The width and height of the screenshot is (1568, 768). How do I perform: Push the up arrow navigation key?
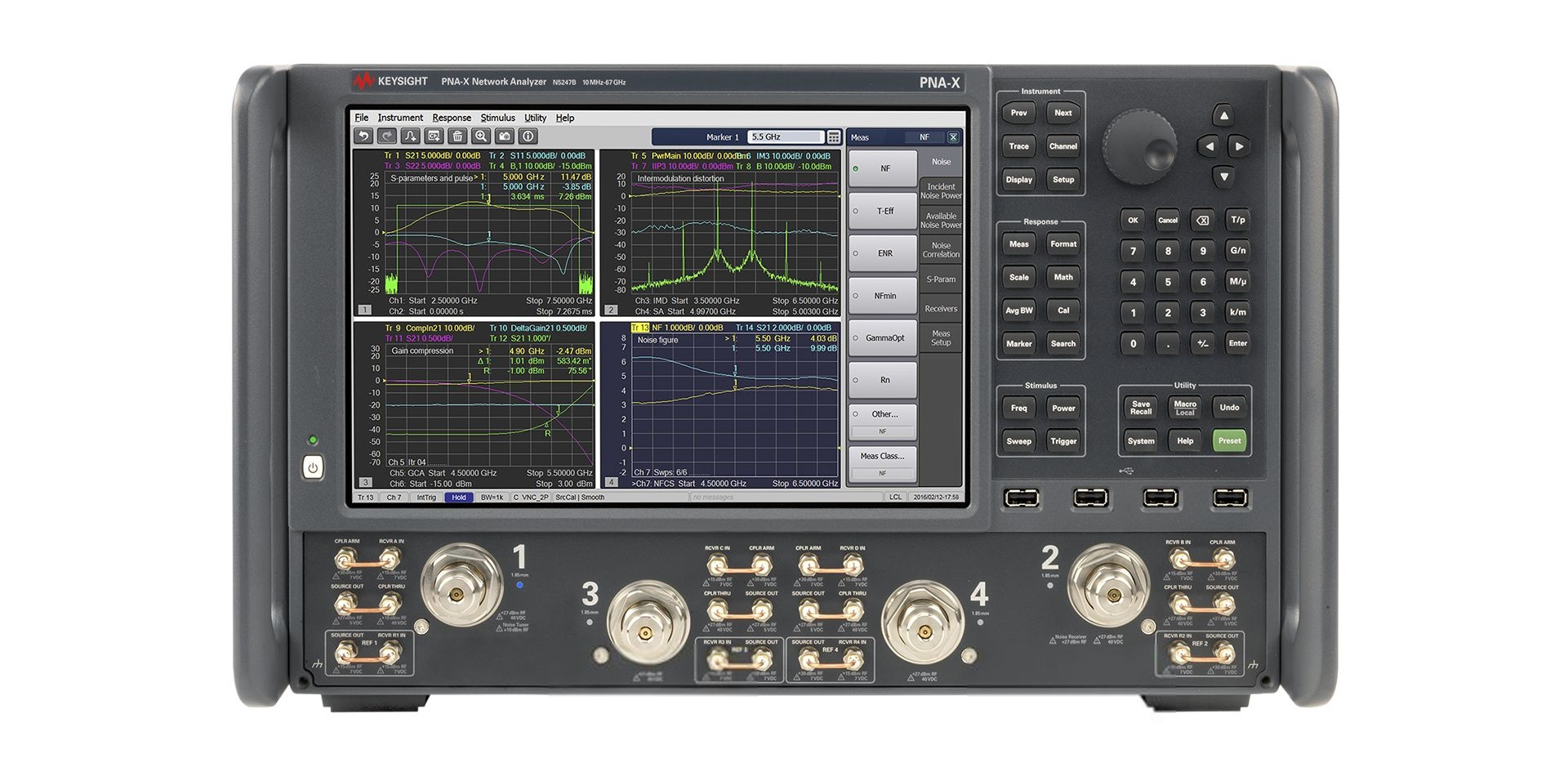tap(1223, 116)
